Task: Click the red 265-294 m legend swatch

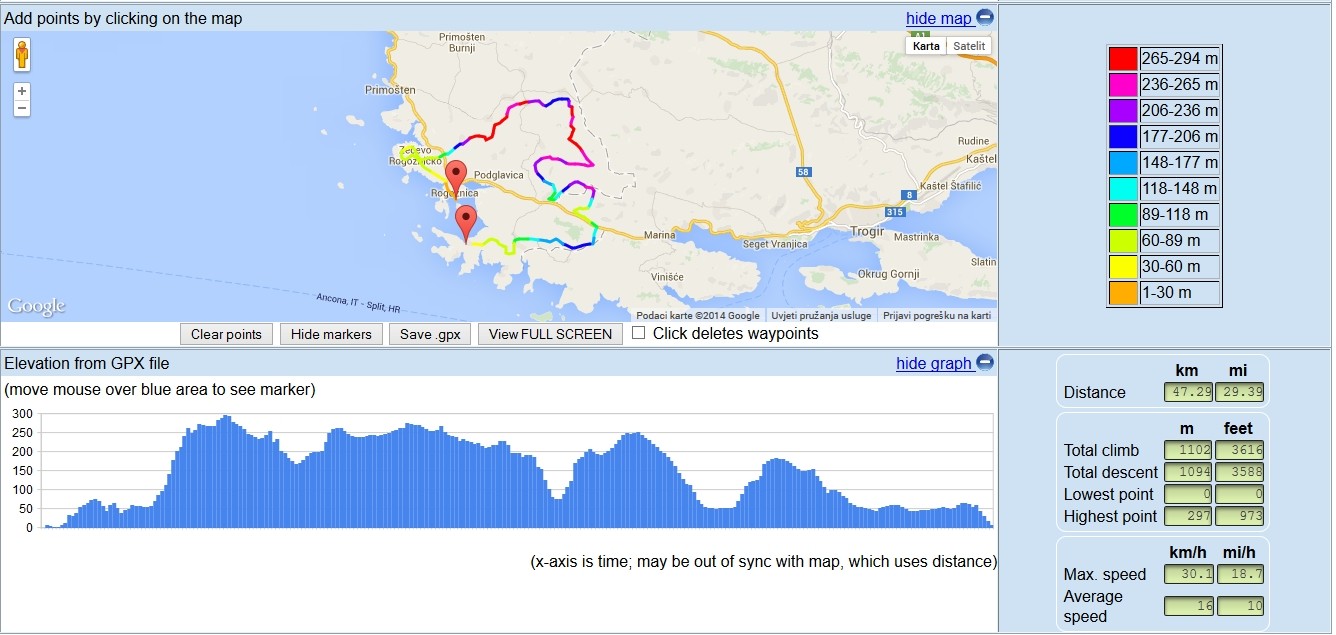Action: (1123, 59)
